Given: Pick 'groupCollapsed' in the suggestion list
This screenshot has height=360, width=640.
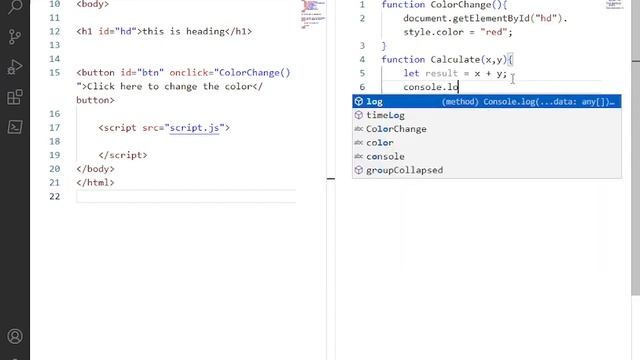Looking at the screenshot, I should pos(487,170).
